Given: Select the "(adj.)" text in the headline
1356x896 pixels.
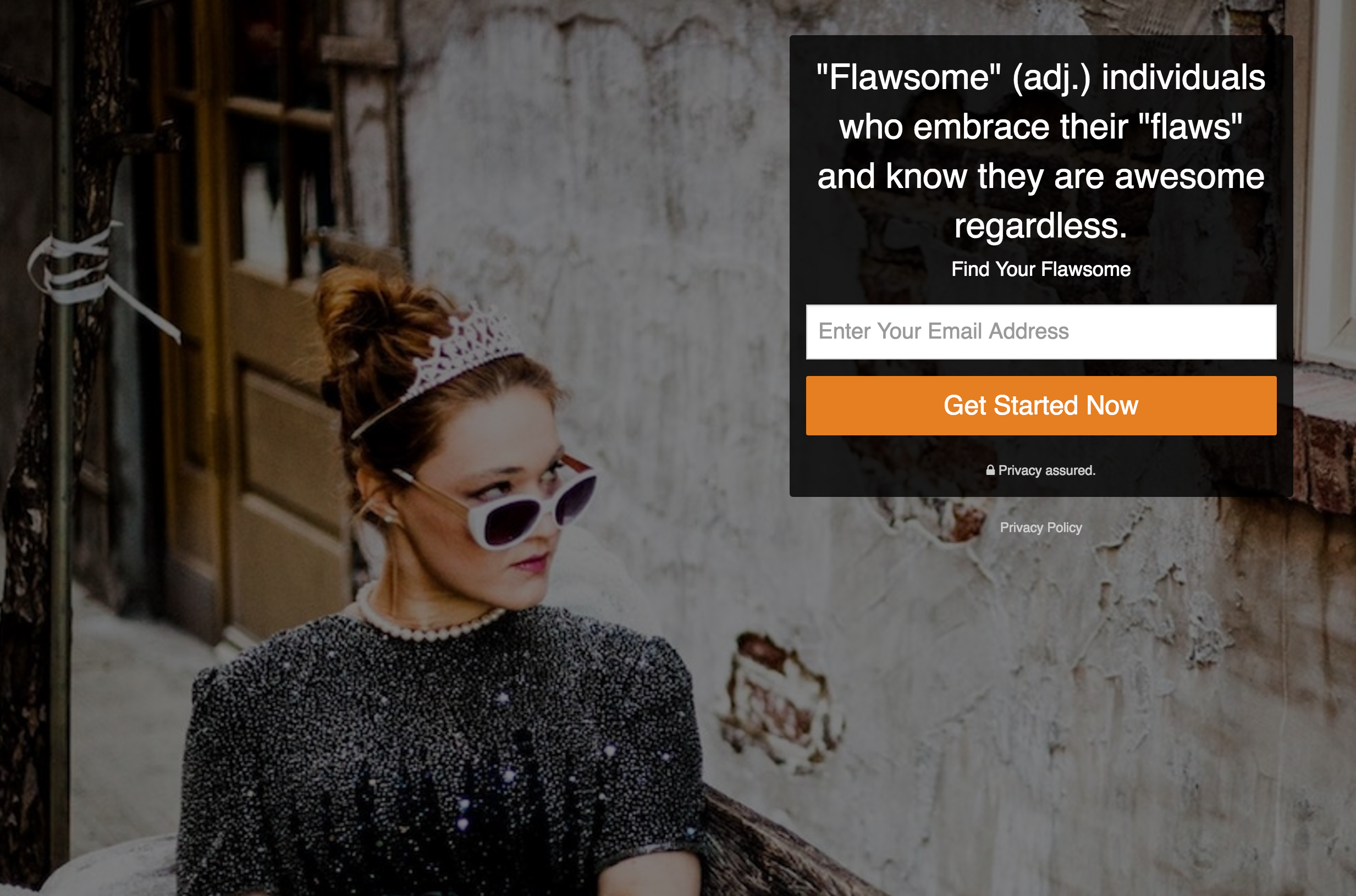Looking at the screenshot, I should point(1051,78).
